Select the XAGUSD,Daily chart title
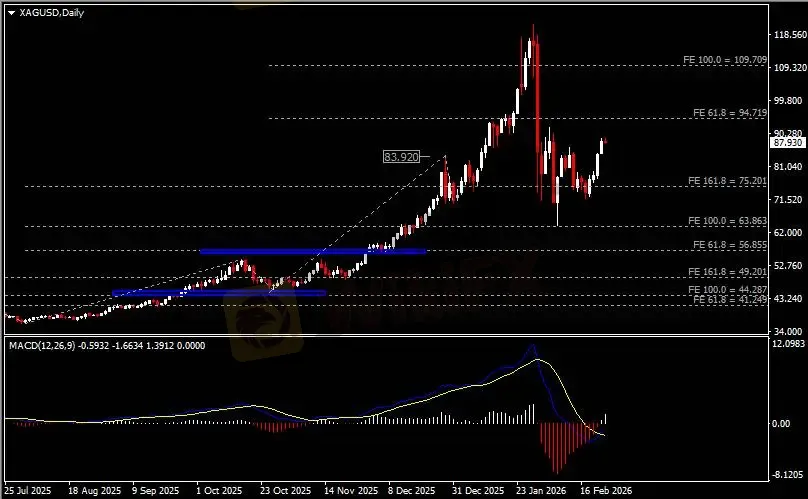Viewport: 808px width, 499px height. point(52,13)
